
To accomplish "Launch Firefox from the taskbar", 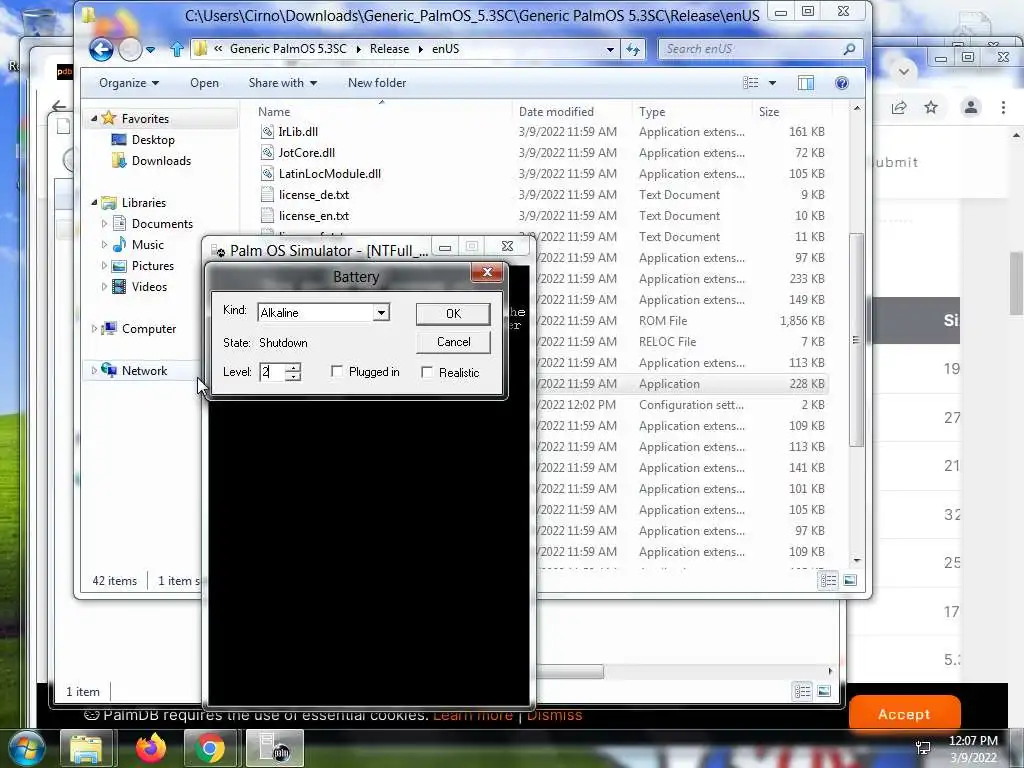I will (151, 748).
